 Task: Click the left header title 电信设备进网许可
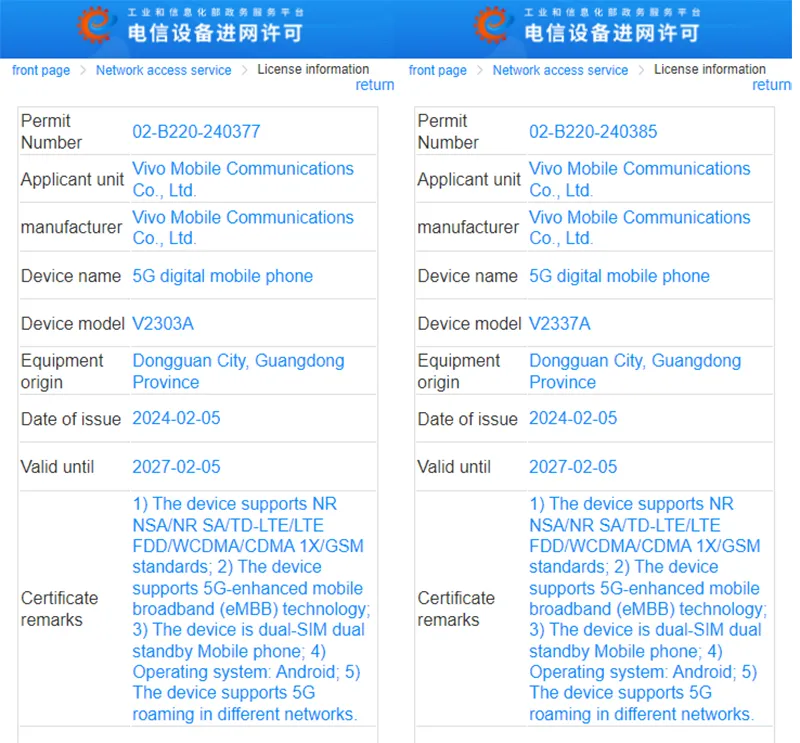coord(215,33)
